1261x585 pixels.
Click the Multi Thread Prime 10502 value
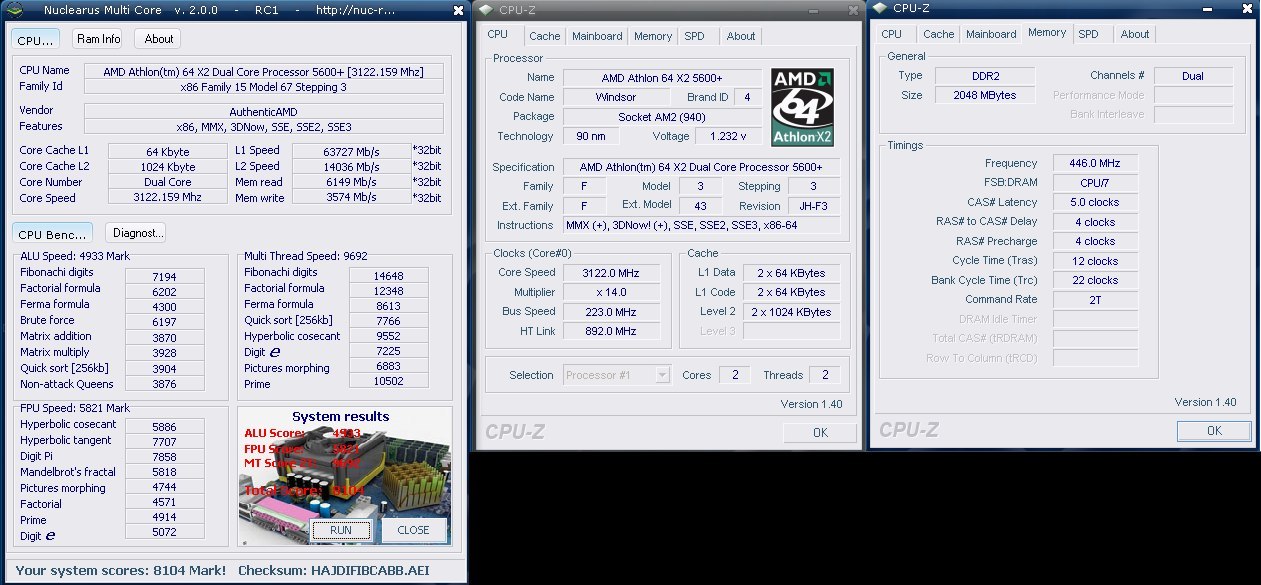point(389,381)
